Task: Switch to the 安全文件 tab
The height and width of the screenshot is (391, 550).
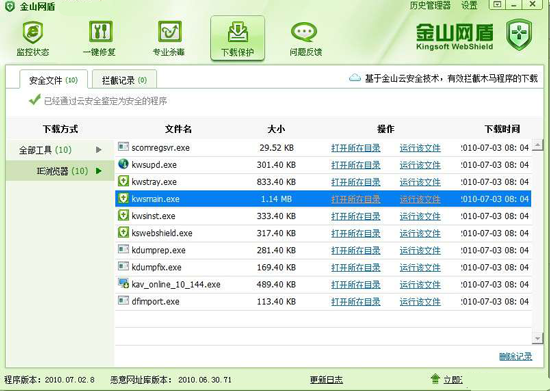Action: [53, 80]
